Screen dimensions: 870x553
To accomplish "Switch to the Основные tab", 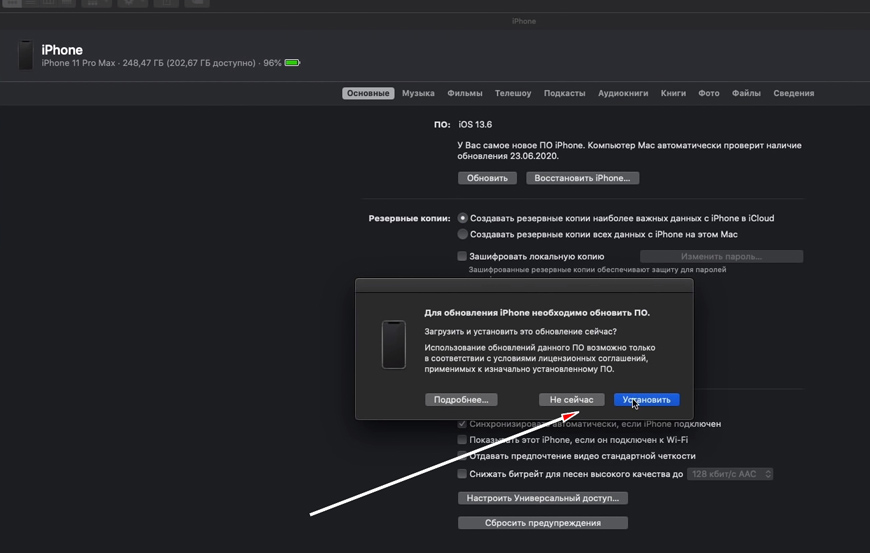I will 368,93.
